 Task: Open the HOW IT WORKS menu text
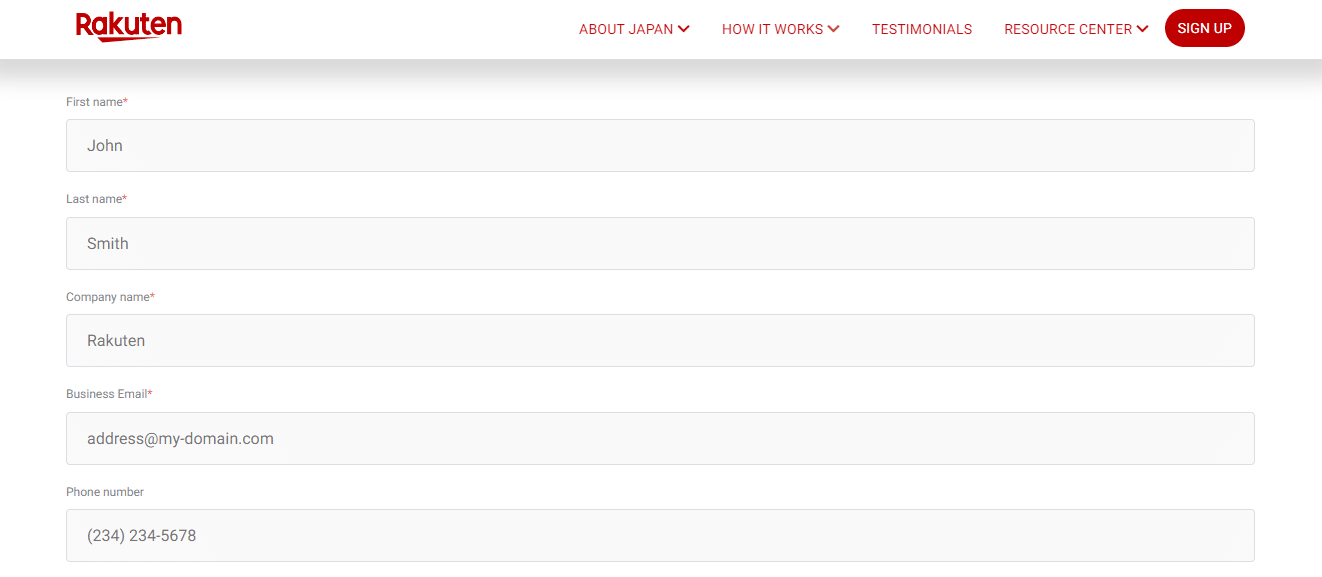click(x=772, y=29)
